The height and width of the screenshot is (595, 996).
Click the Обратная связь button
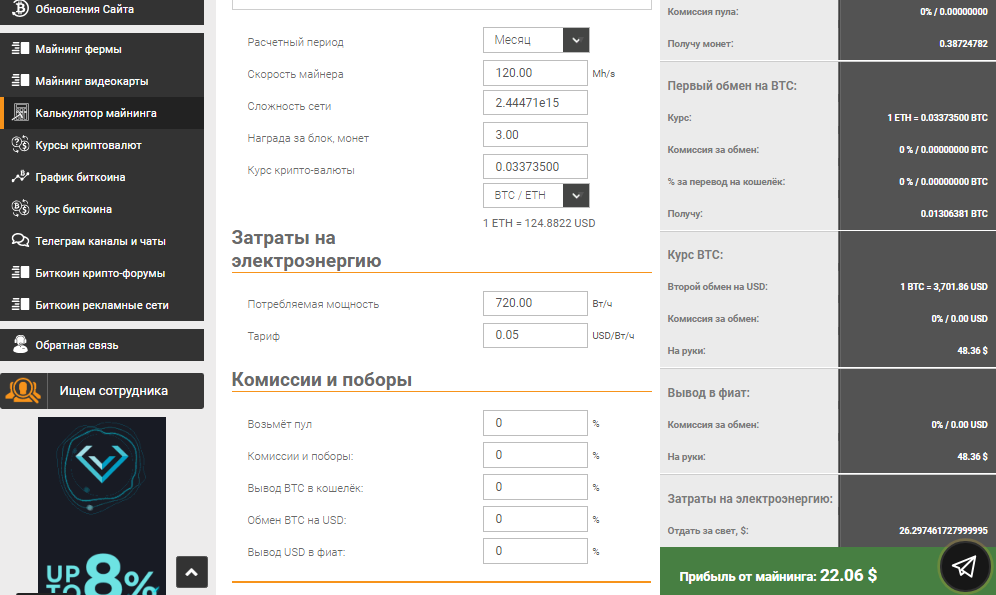(x=102, y=345)
